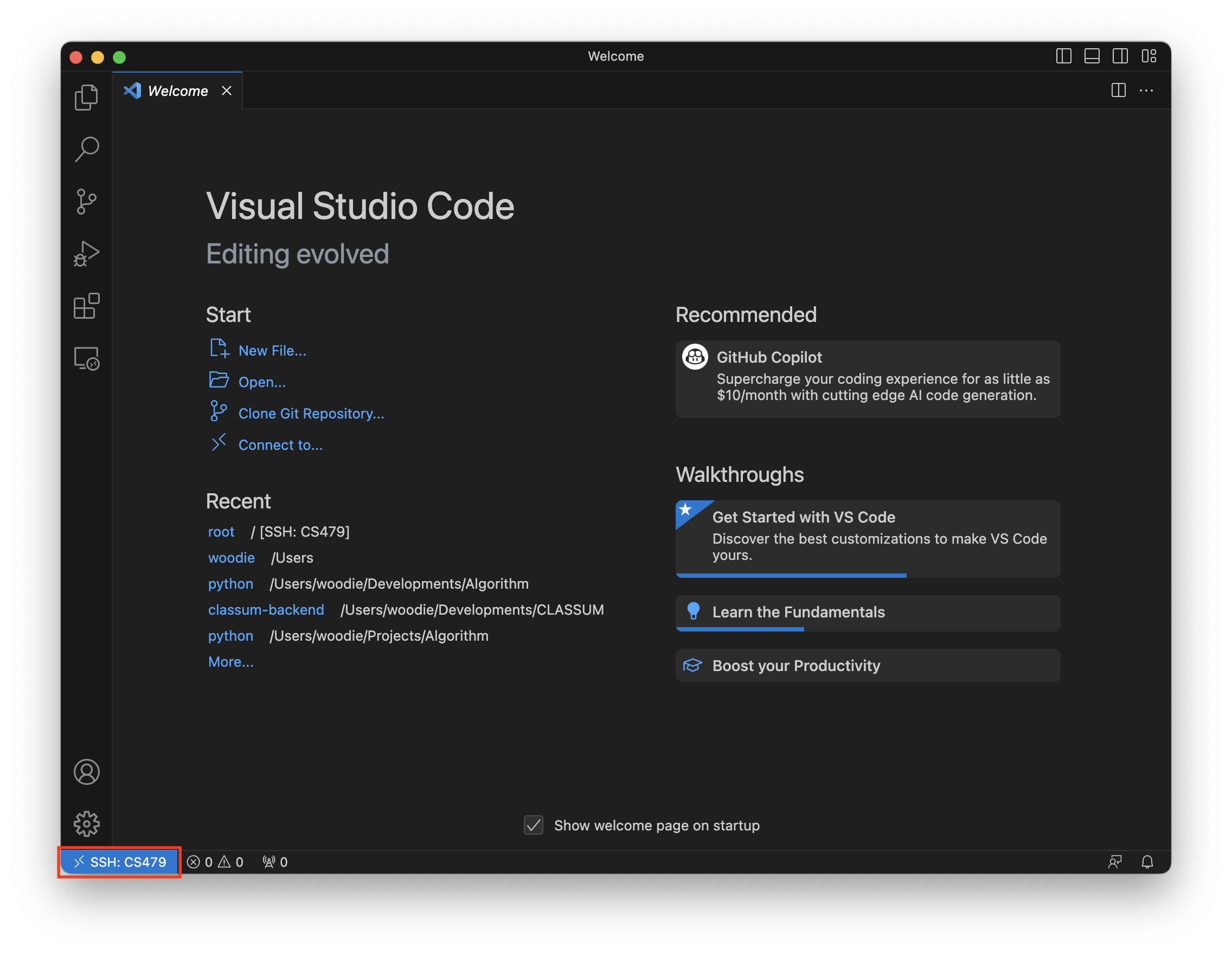
Task: Open More Actions ellipsis in editor
Action: point(1146,91)
